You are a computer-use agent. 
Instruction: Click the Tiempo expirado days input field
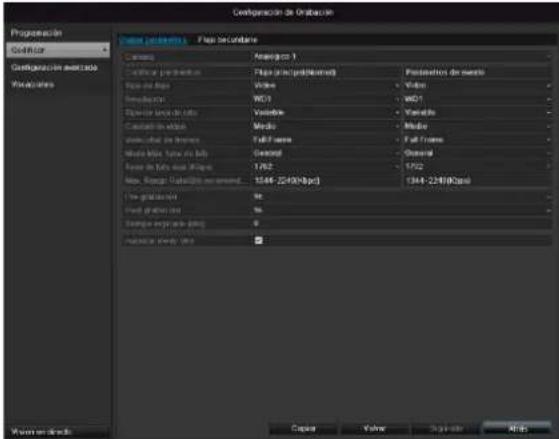(x=401, y=224)
